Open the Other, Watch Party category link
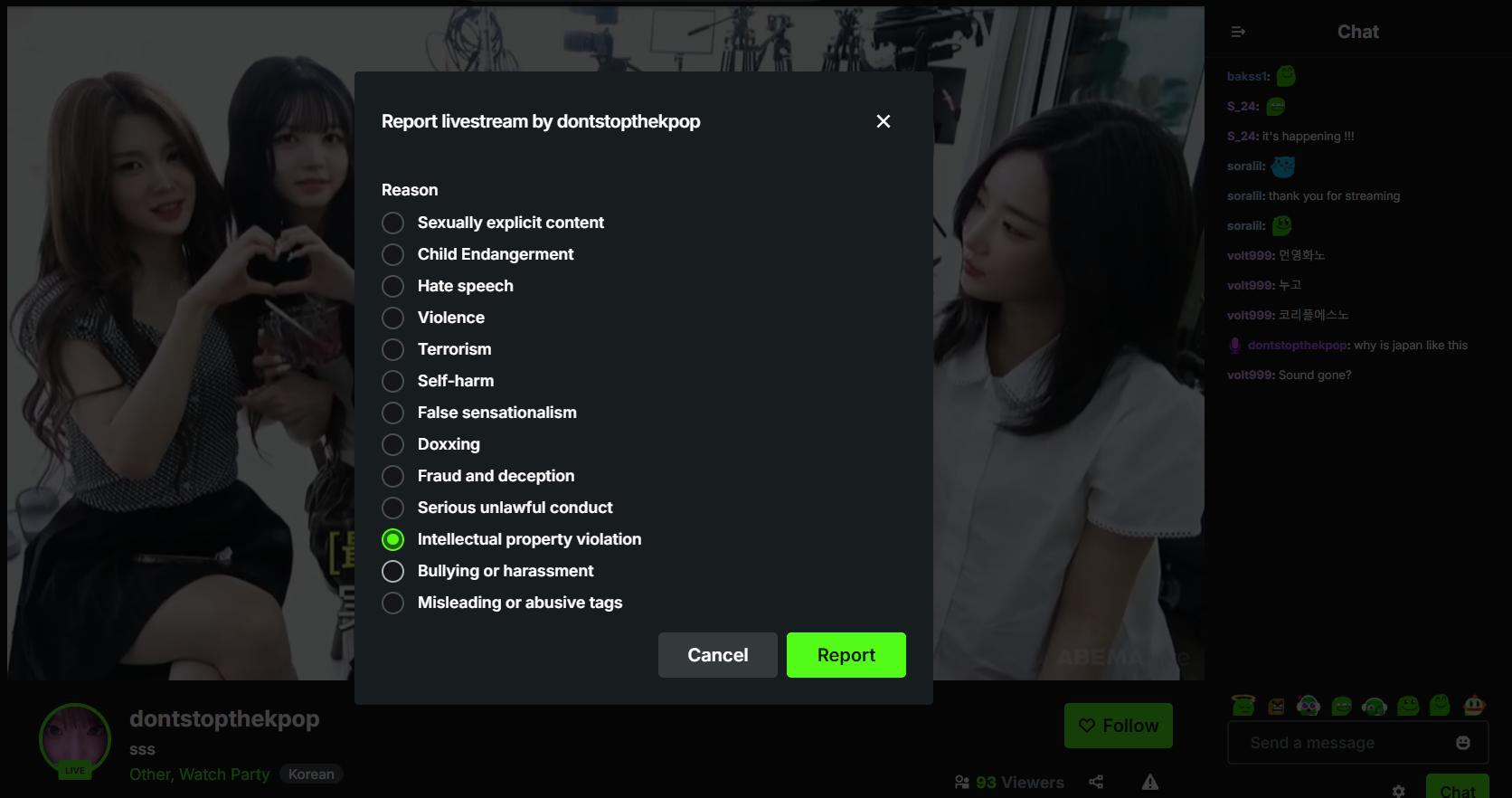This screenshot has width=1512, height=798. coord(199,774)
